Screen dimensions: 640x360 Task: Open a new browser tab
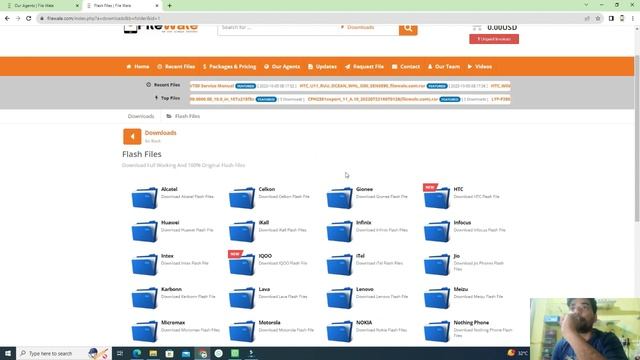[x=169, y=6]
